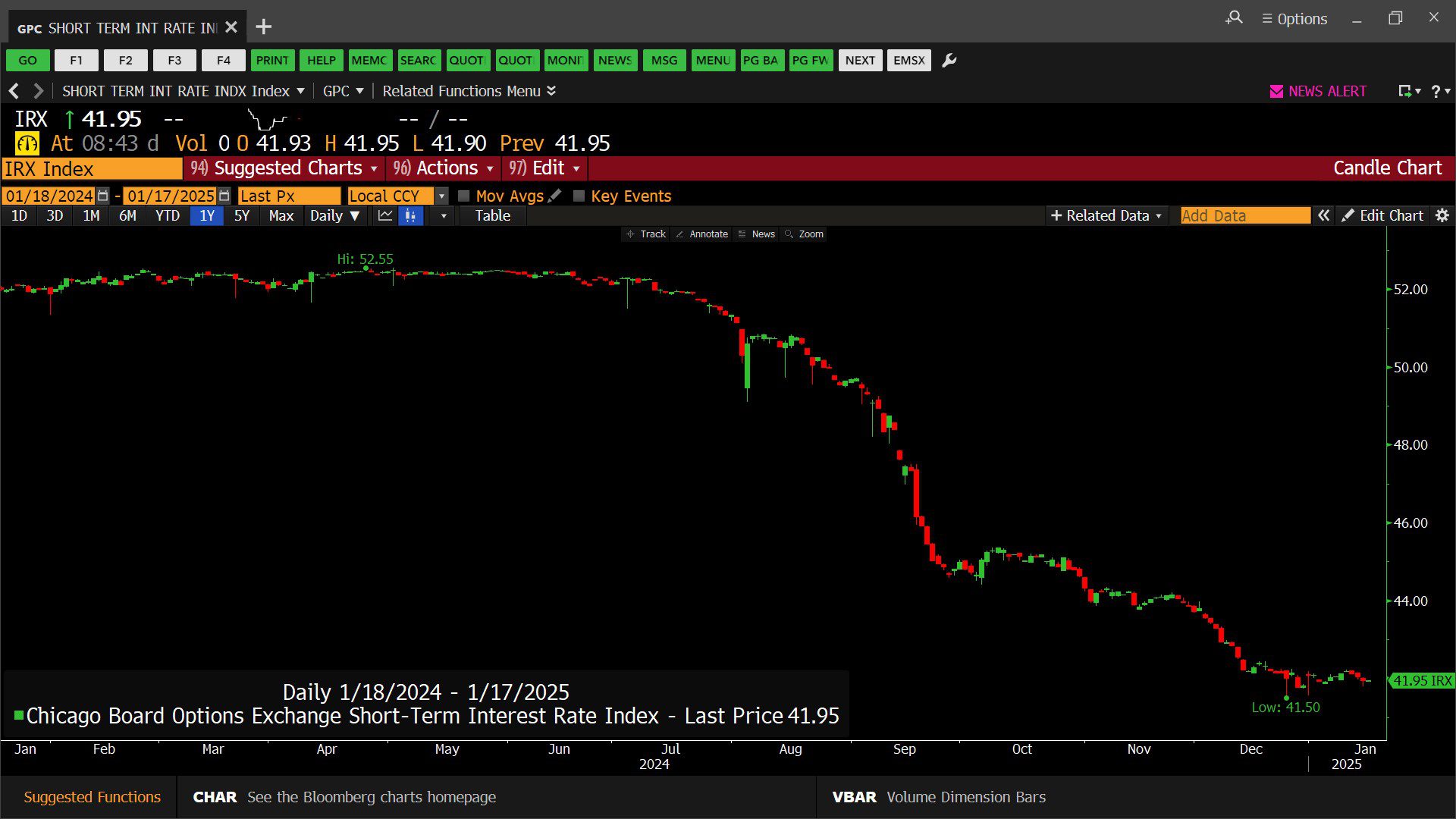Enable the Mov Avgs checkbox
Screen dimensions: 1456x819
(464, 196)
